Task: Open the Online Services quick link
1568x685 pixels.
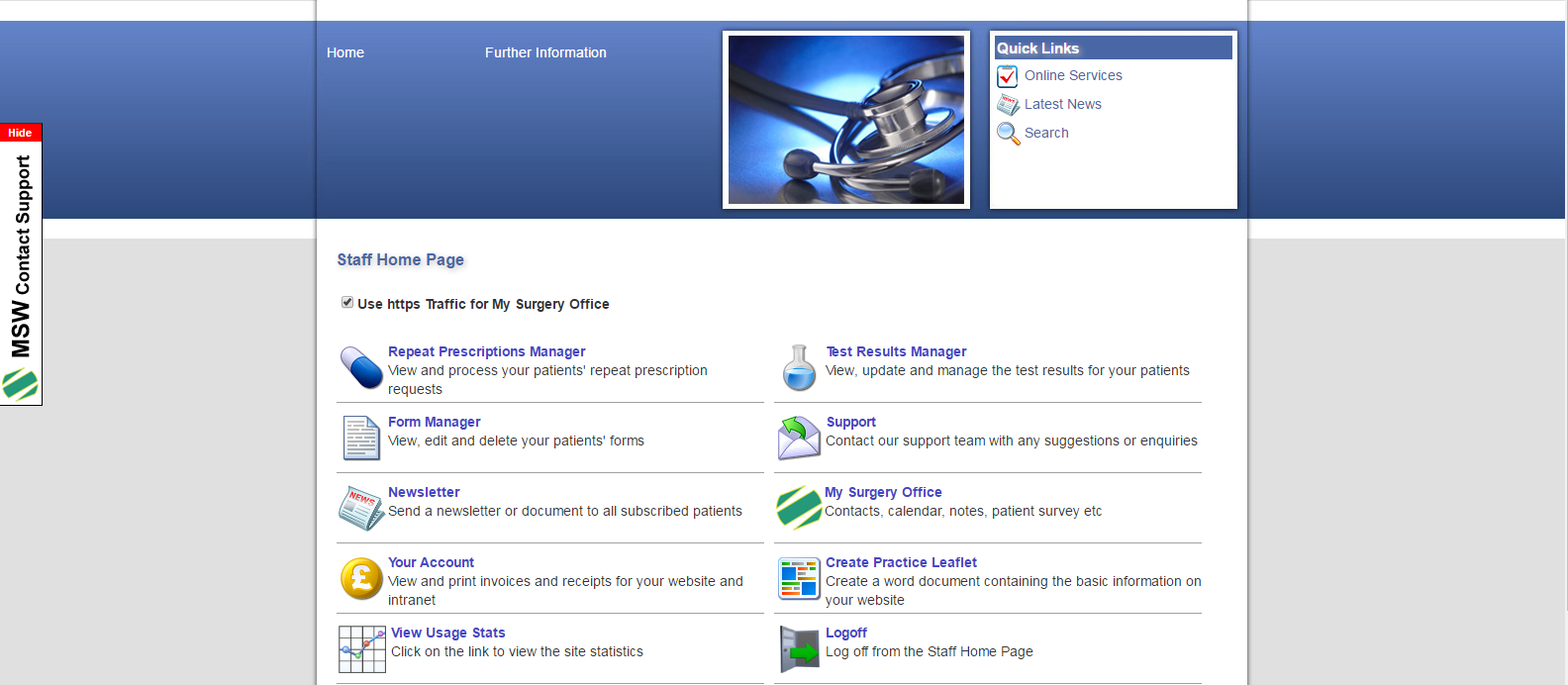Action: pyautogui.click(x=1072, y=75)
